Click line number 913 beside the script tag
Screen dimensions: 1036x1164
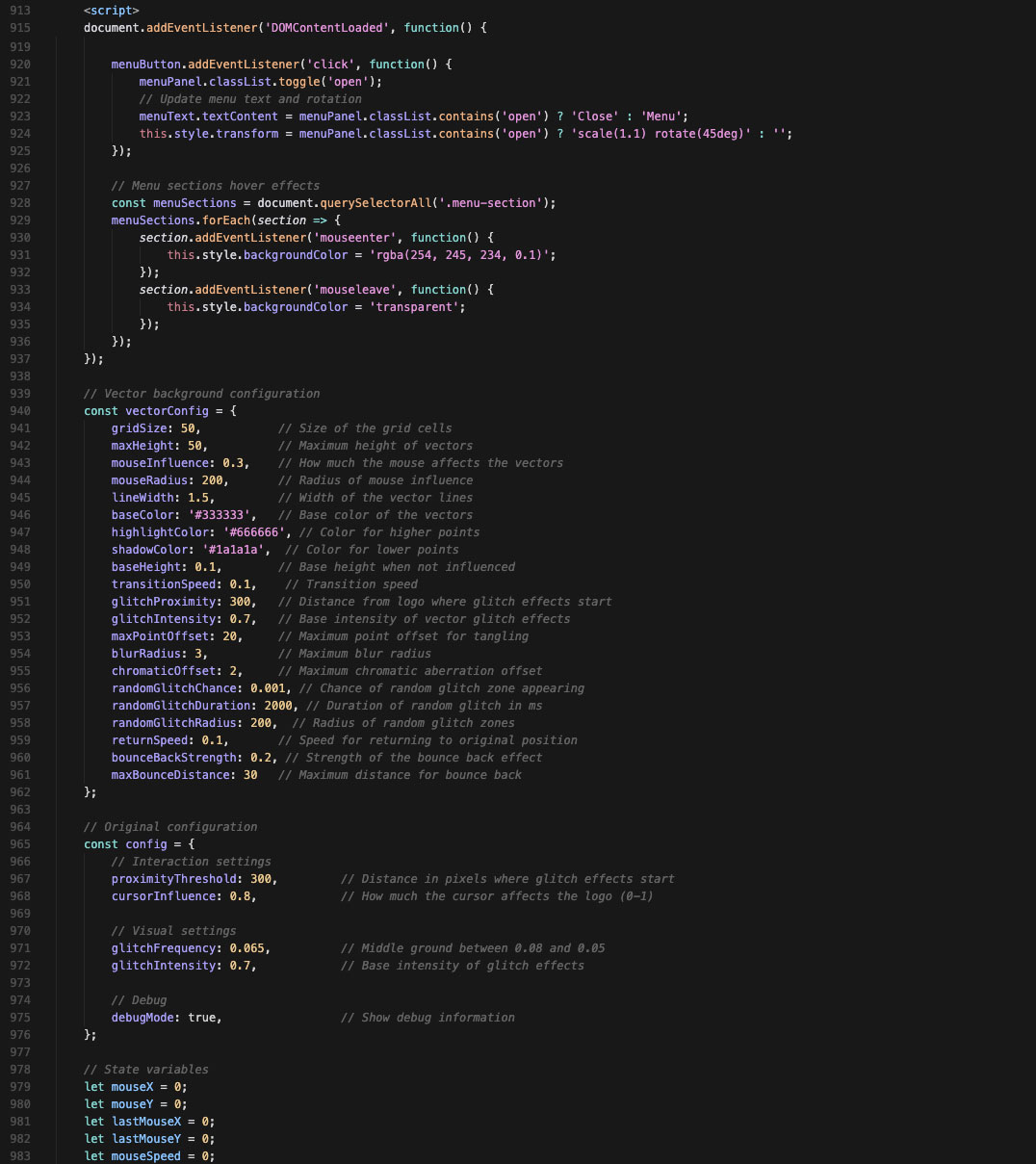tap(20, 11)
